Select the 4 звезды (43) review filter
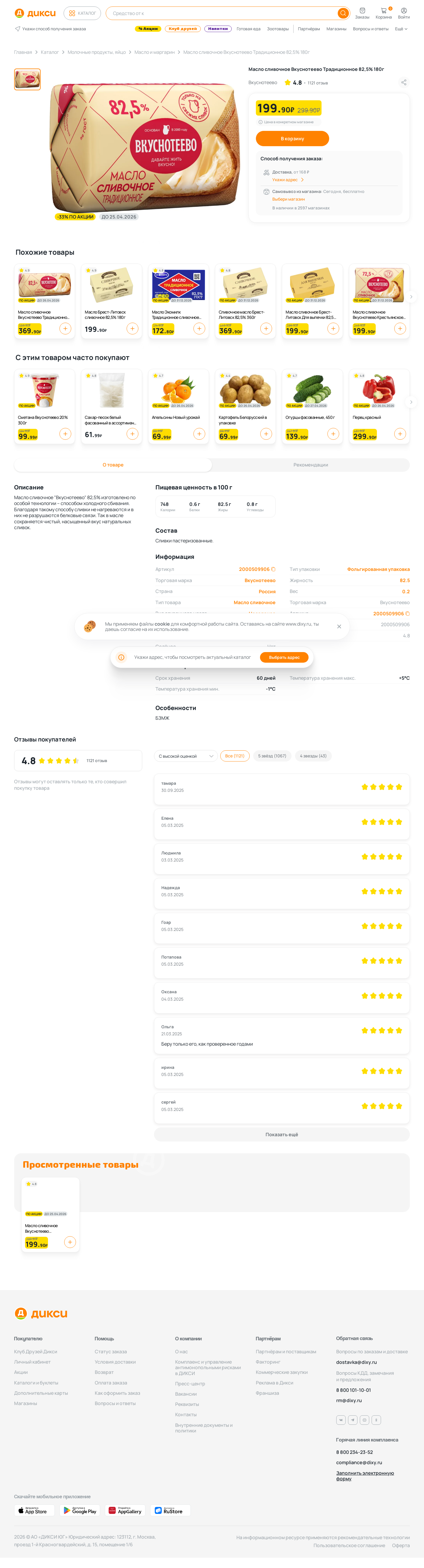 point(313,756)
